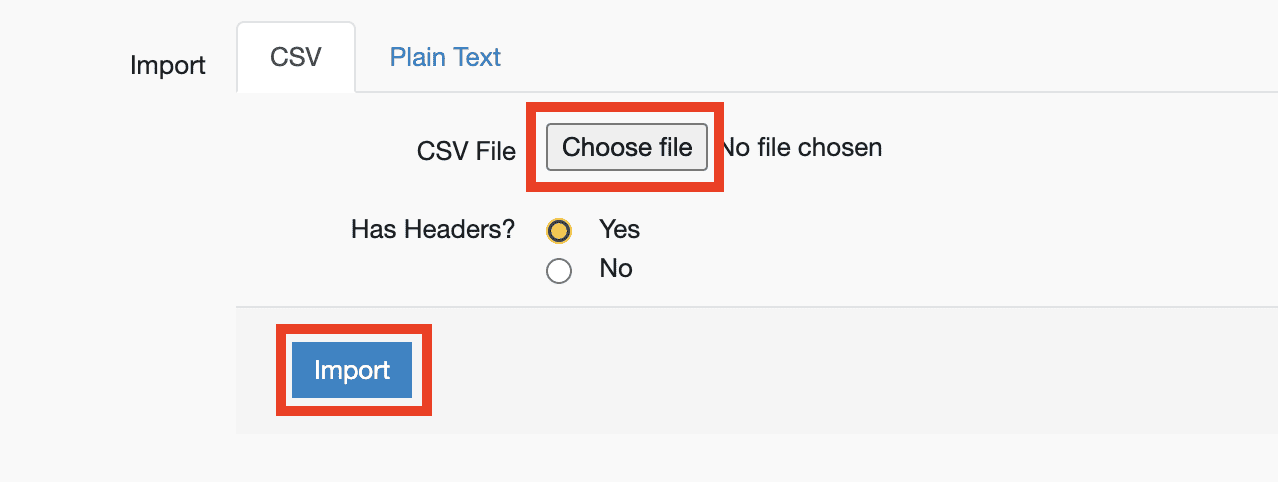Mark that the CSV has no headers
Image resolution: width=1278 pixels, height=482 pixels.
[x=559, y=270]
